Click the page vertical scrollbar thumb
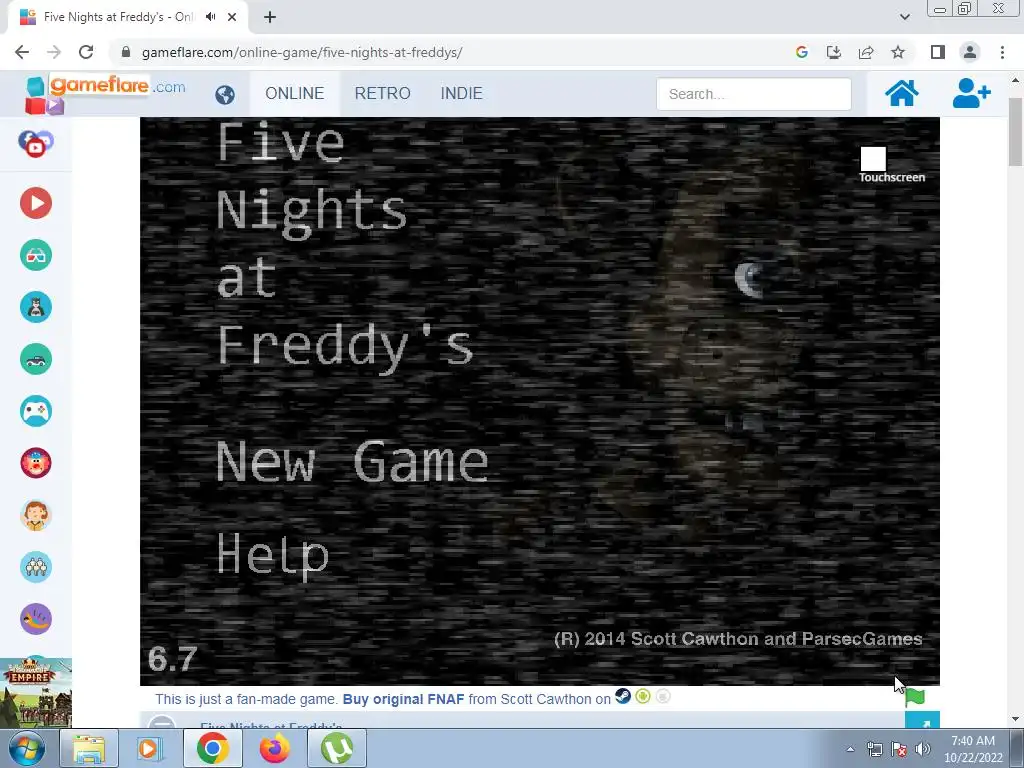Viewport: 1024px width, 768px height. pos(1015,132)
